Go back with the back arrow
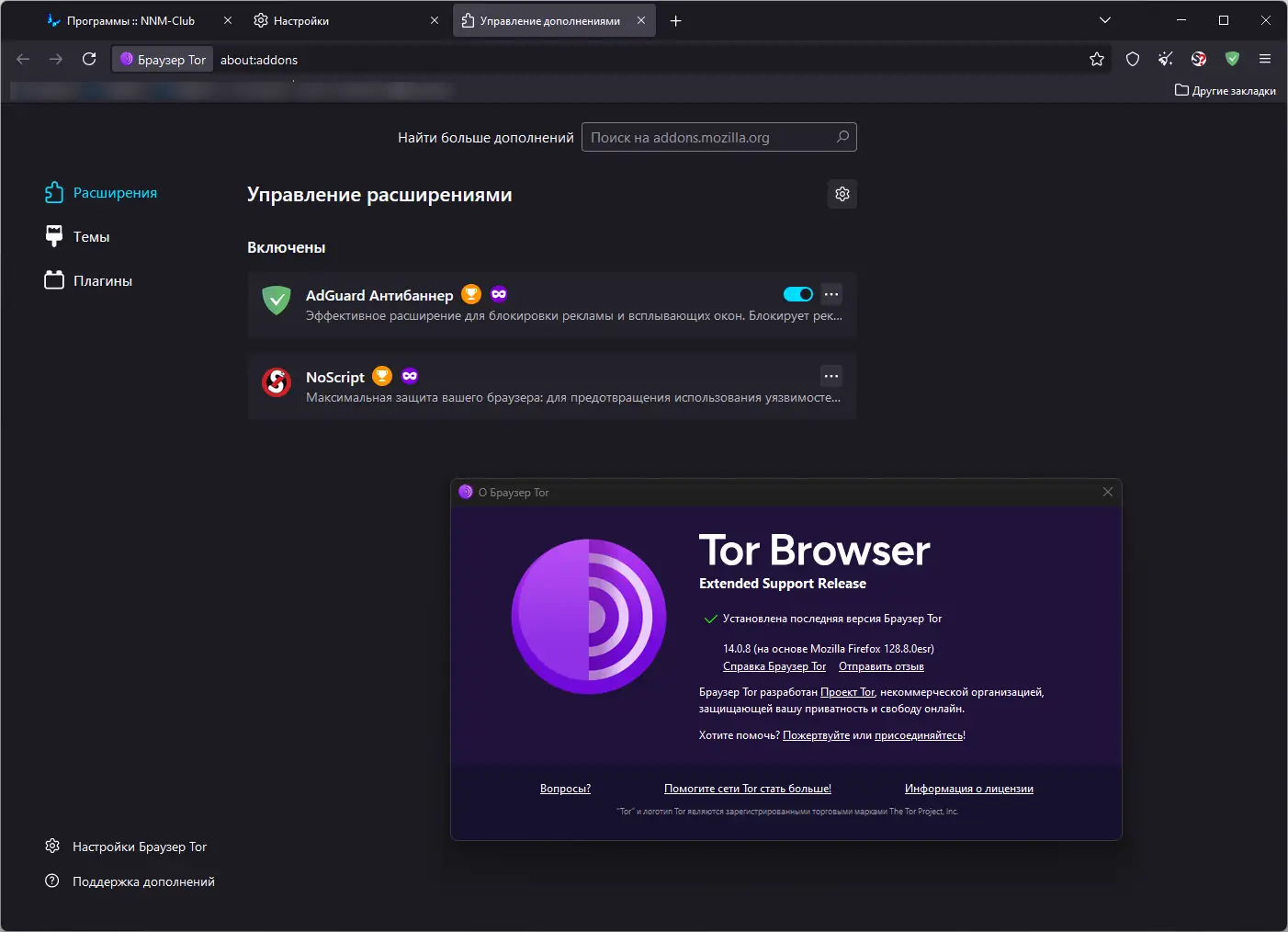Viewport: 1288px width, 932px height. [x=23, y=59]
